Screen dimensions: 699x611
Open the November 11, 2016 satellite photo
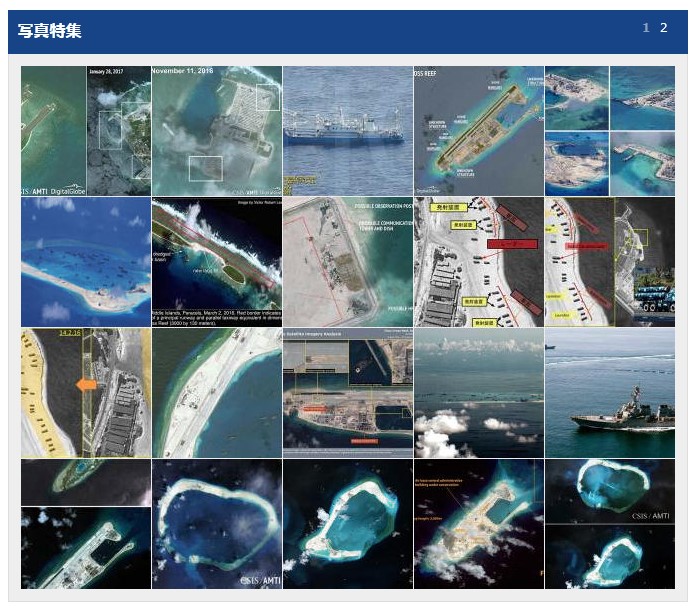coord(216,130)
